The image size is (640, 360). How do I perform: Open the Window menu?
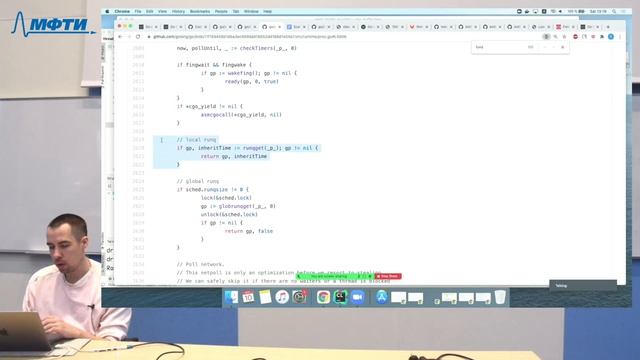(251, 11)
